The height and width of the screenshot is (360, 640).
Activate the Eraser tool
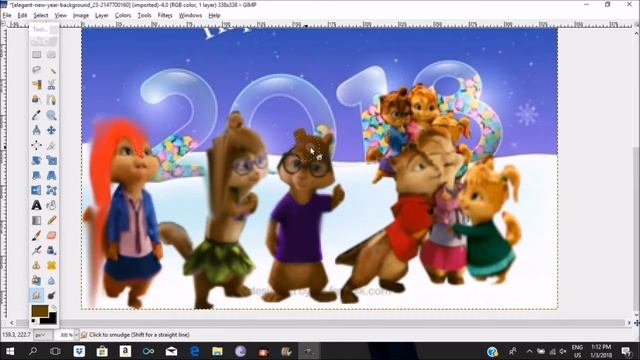click(51, 236)
